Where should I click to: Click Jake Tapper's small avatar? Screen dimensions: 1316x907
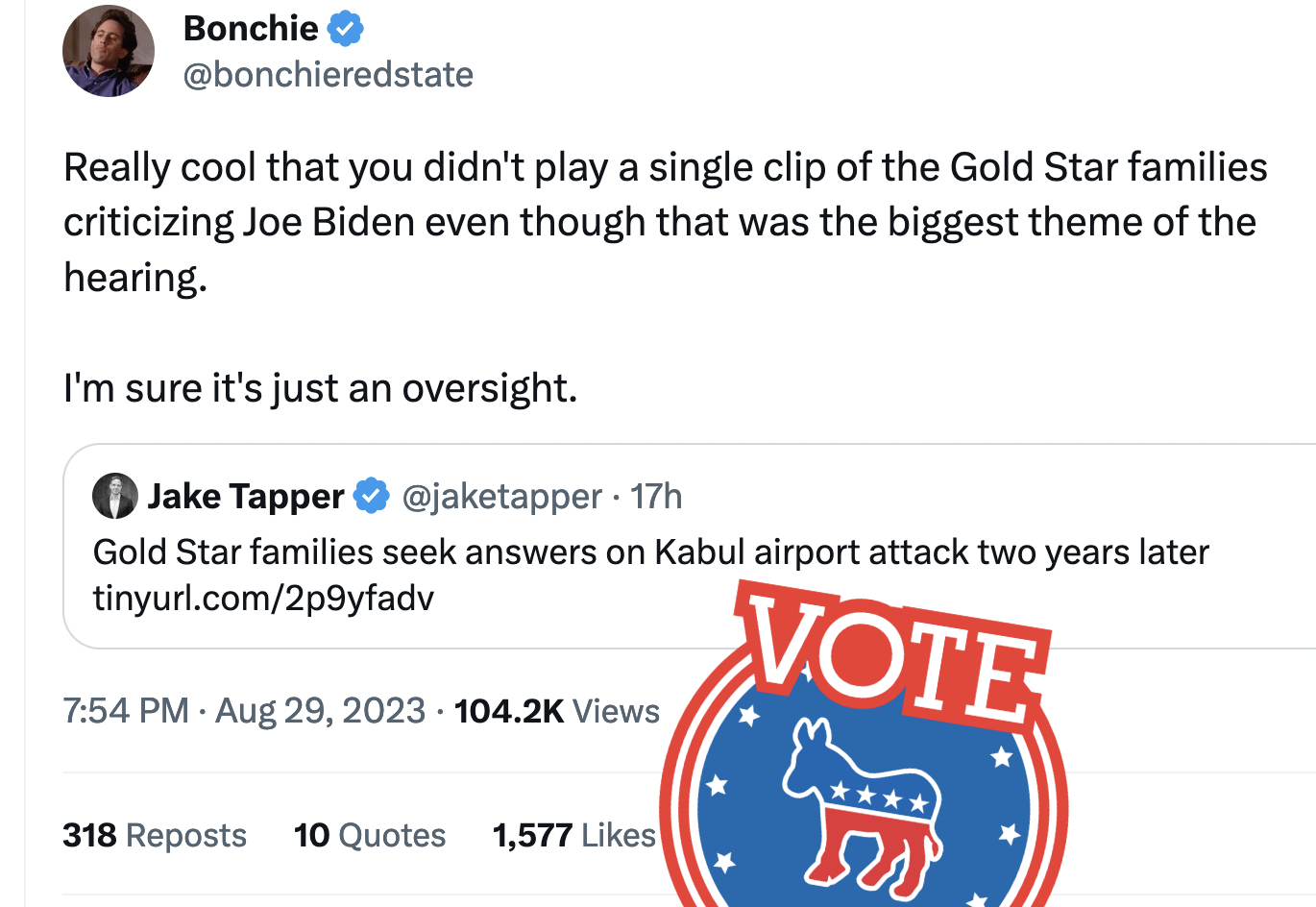tap(115, 496)
